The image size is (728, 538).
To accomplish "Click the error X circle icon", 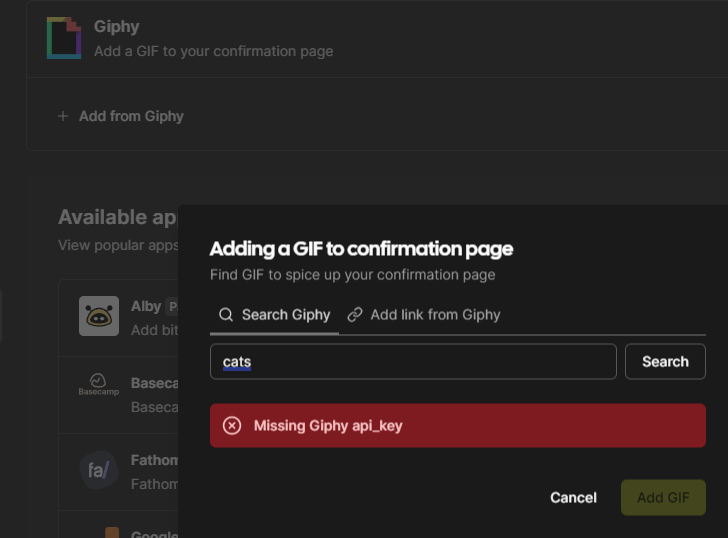I will click(x=232, y=426).
